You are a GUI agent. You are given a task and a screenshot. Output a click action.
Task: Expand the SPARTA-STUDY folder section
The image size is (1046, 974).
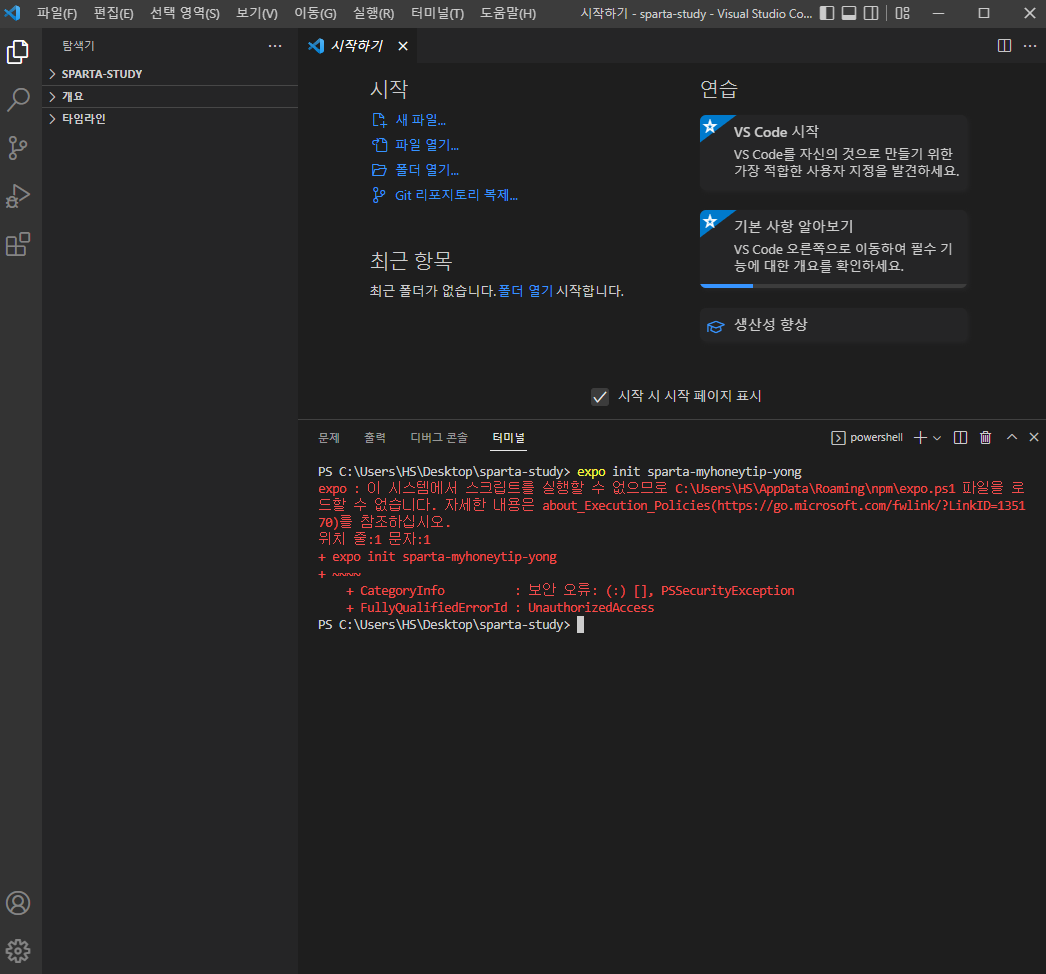(x=170, y=74)
